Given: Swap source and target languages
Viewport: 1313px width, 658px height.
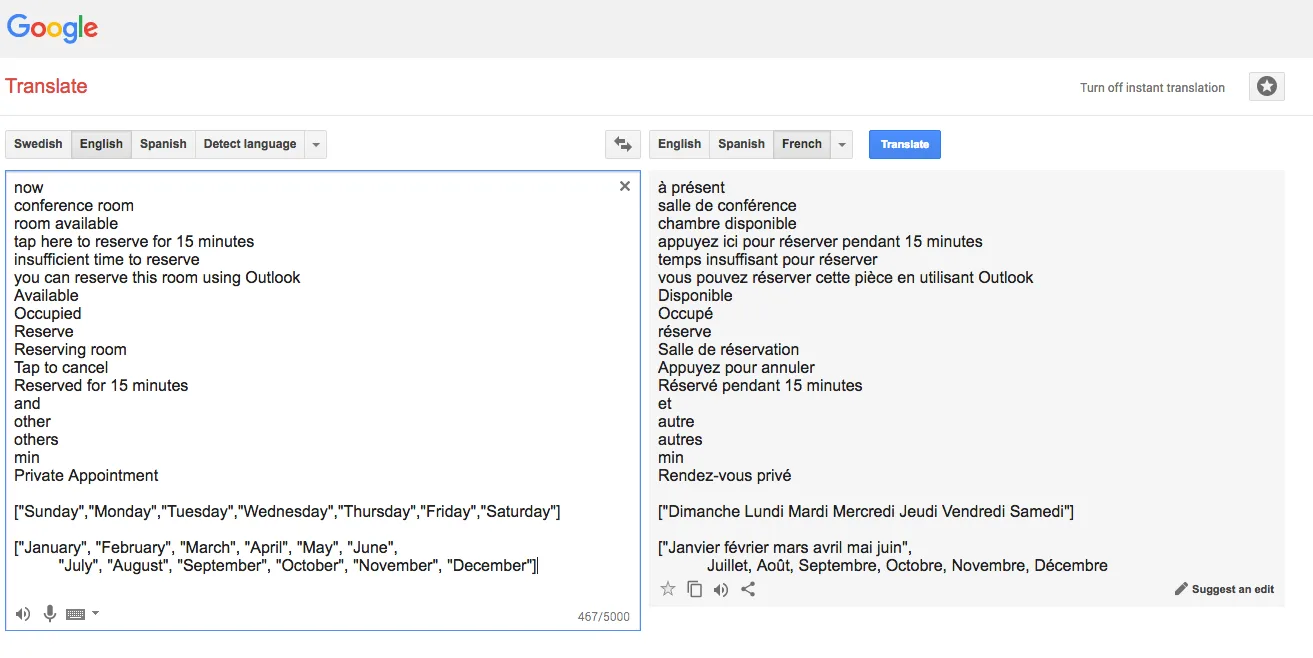Looking at the screenshot, I should [x=623, y=144].
